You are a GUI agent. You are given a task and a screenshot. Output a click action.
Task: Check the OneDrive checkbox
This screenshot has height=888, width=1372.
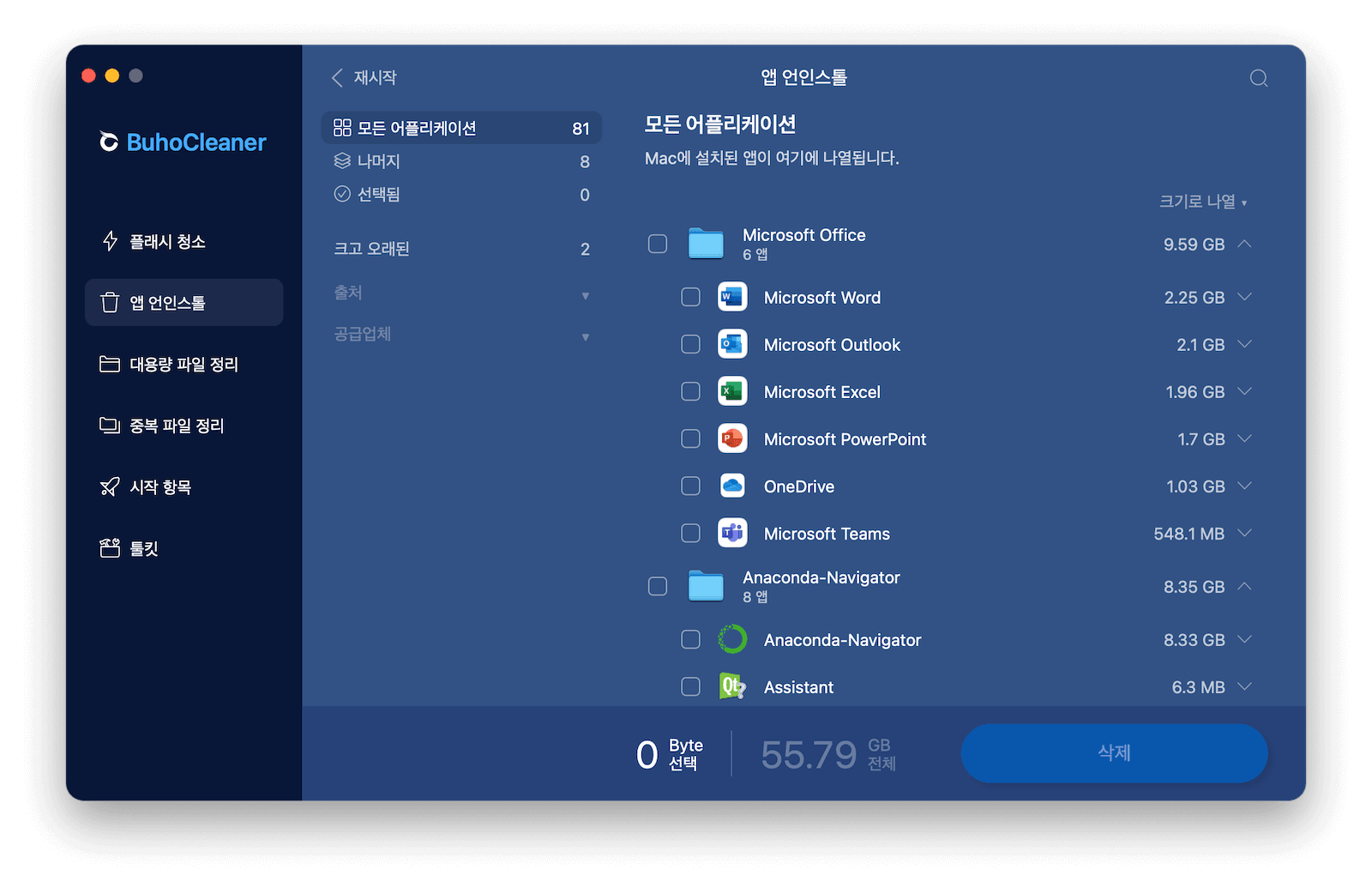pos(690,486)
